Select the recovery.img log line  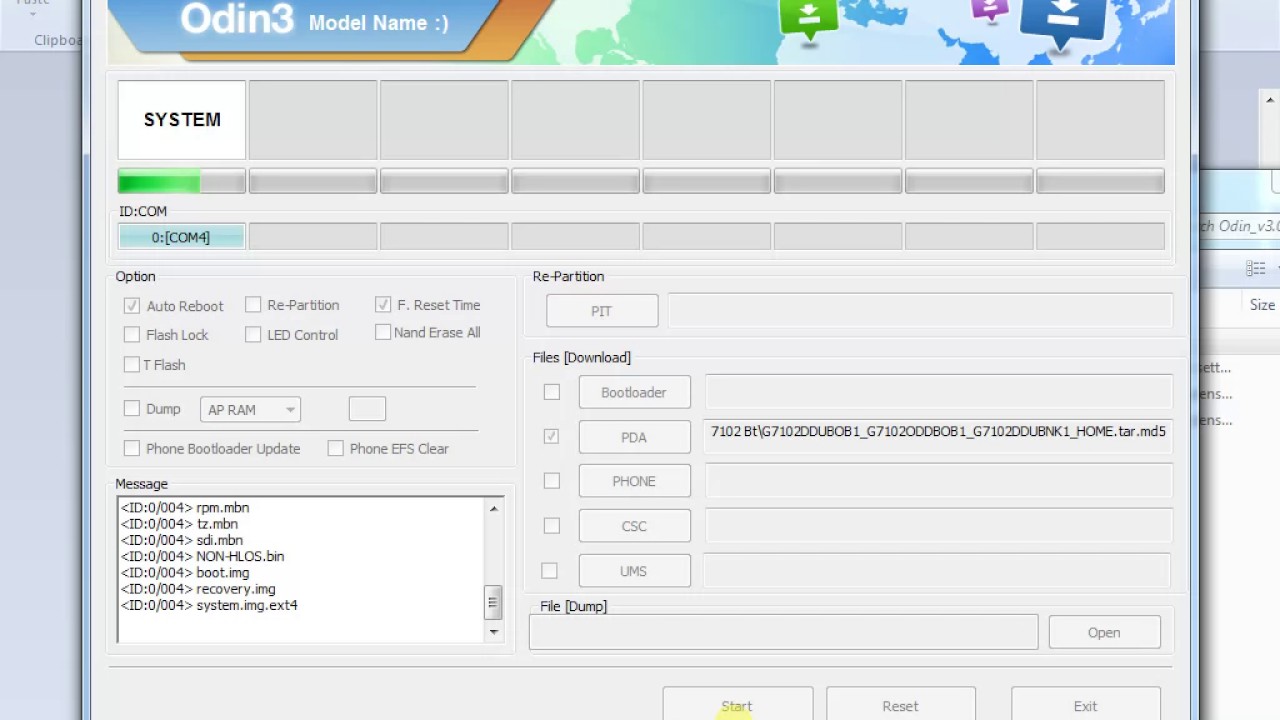198,589
